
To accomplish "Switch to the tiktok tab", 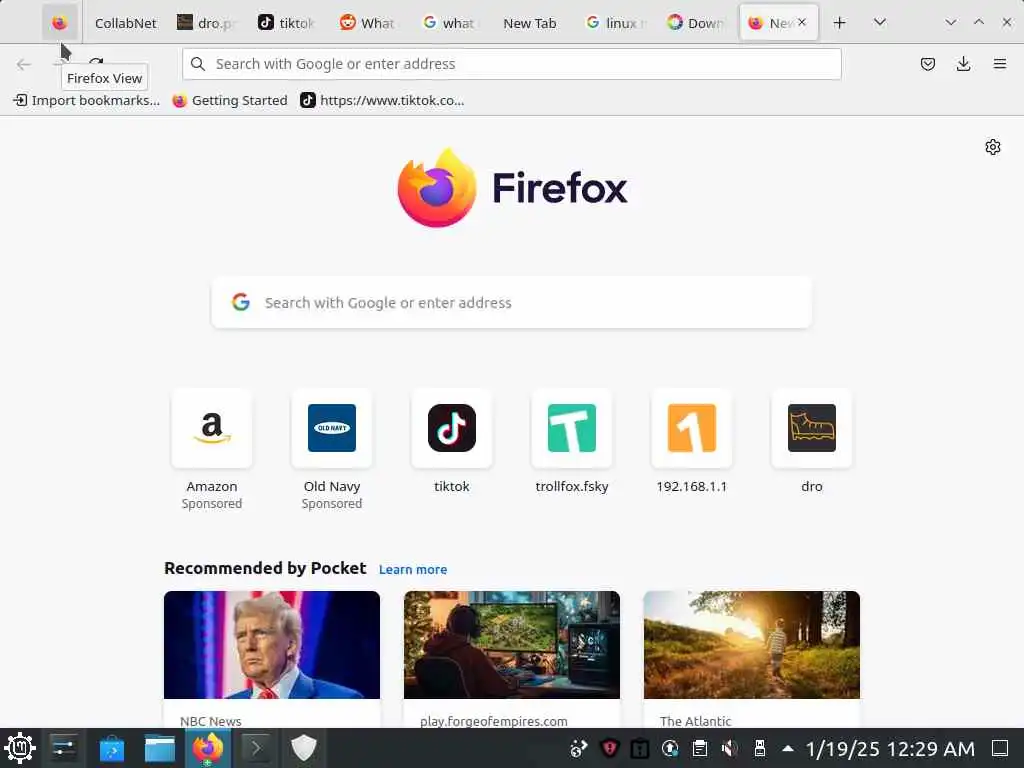I will coord(287,23).
